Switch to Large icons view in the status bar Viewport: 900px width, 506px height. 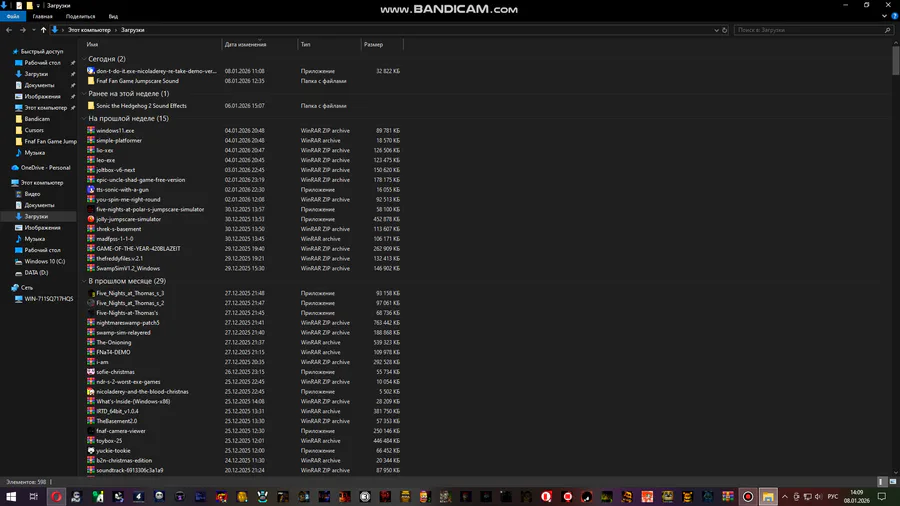[x=893, y=482]
